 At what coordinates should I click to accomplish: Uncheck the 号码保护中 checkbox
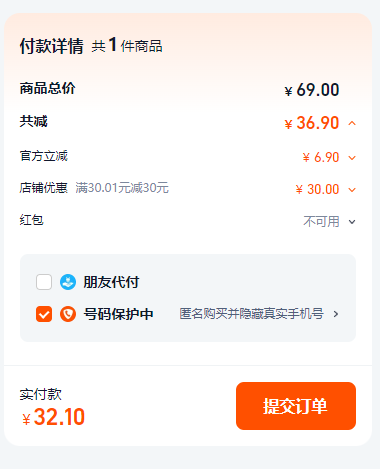pyautogui.click(x=44, y=314)
